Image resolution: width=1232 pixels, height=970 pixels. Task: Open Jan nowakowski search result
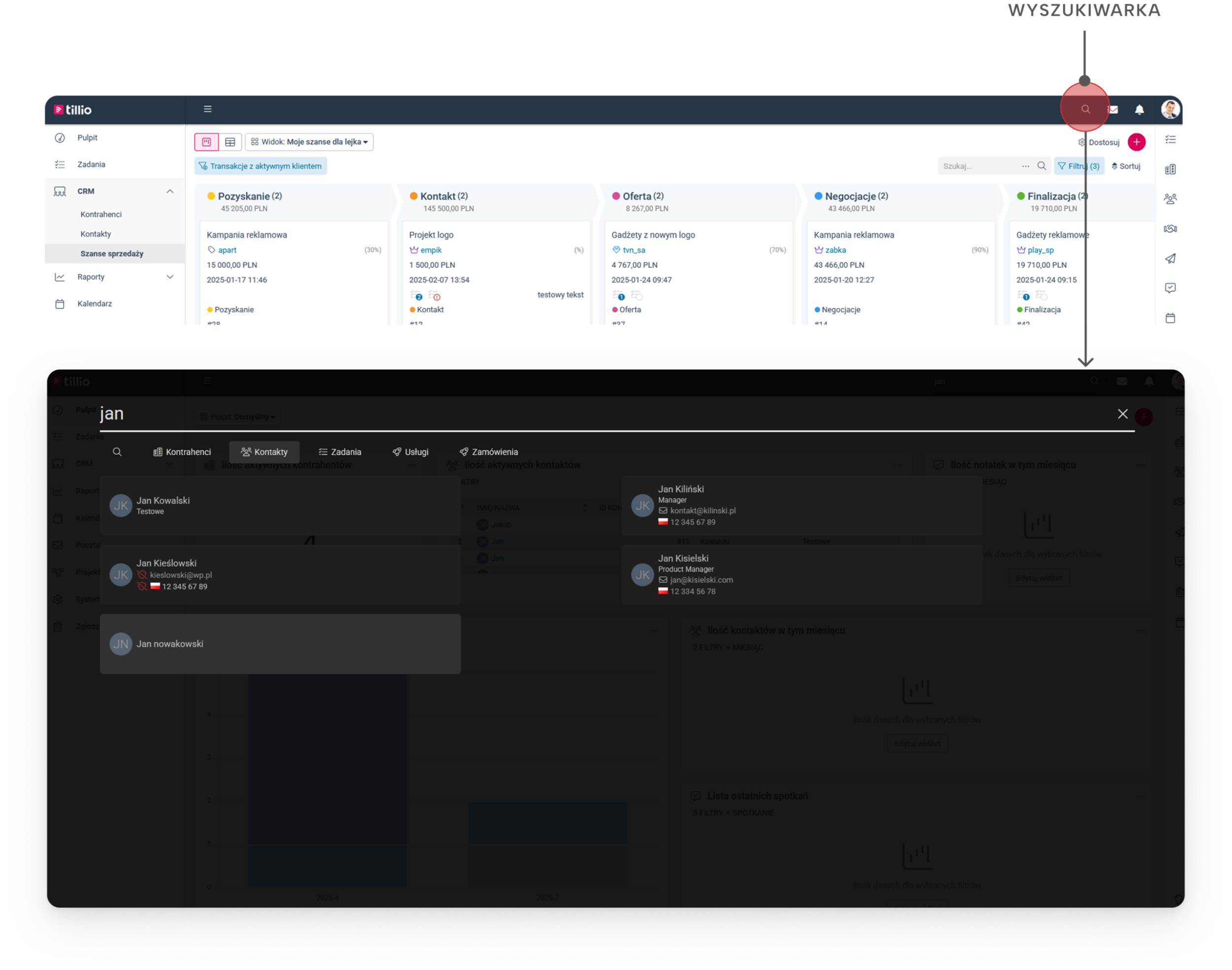[x=280, y=644]
